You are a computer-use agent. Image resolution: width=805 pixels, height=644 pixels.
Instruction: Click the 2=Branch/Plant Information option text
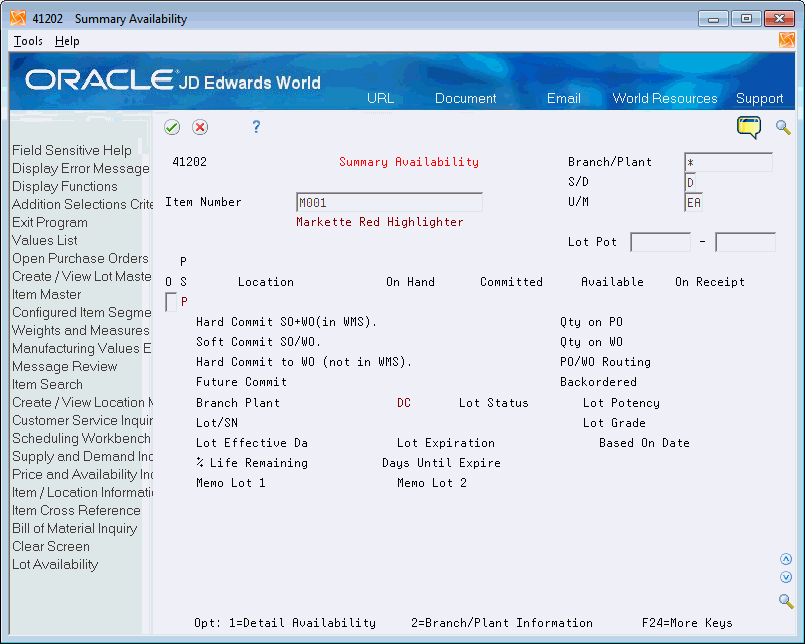[x=502, y=623]
